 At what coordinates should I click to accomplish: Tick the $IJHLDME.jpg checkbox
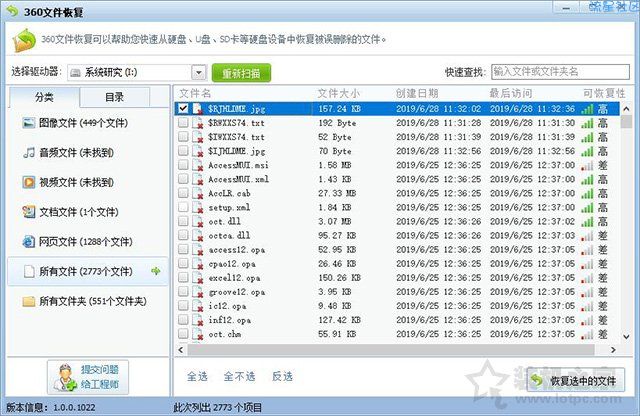[x=183, y=151]
